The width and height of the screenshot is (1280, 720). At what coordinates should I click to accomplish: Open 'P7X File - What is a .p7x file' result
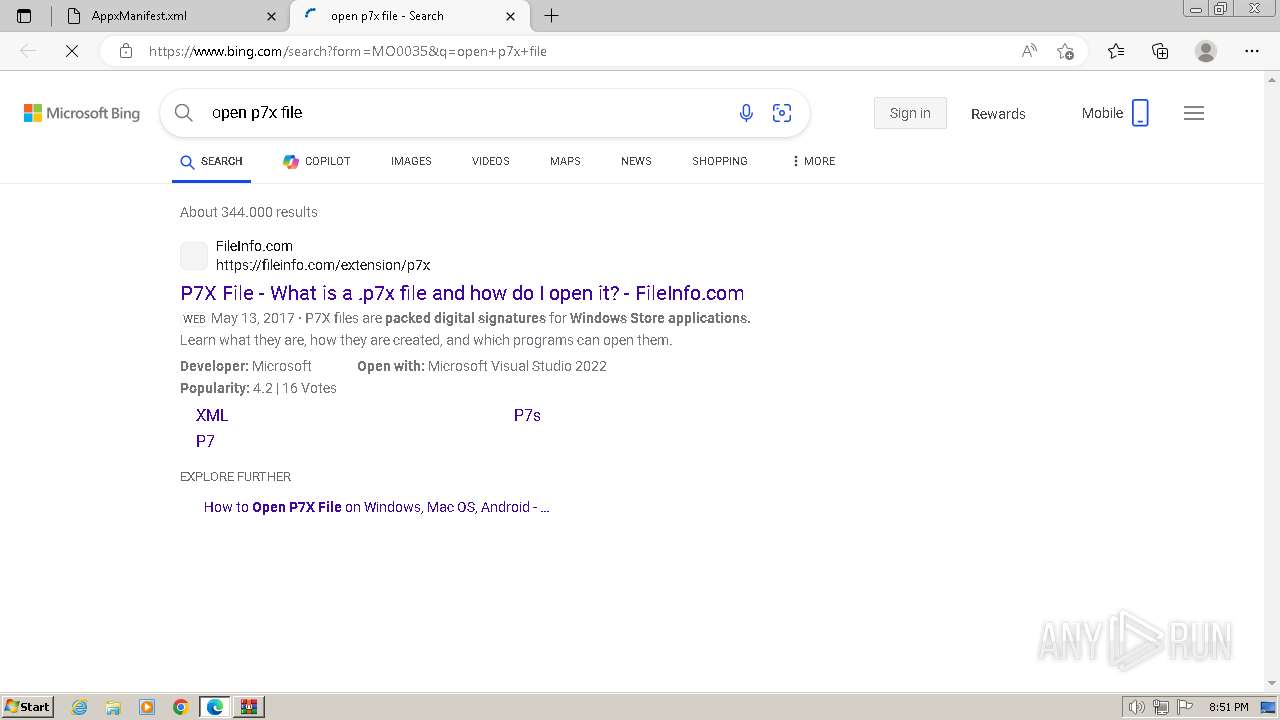tap(462, 293)
